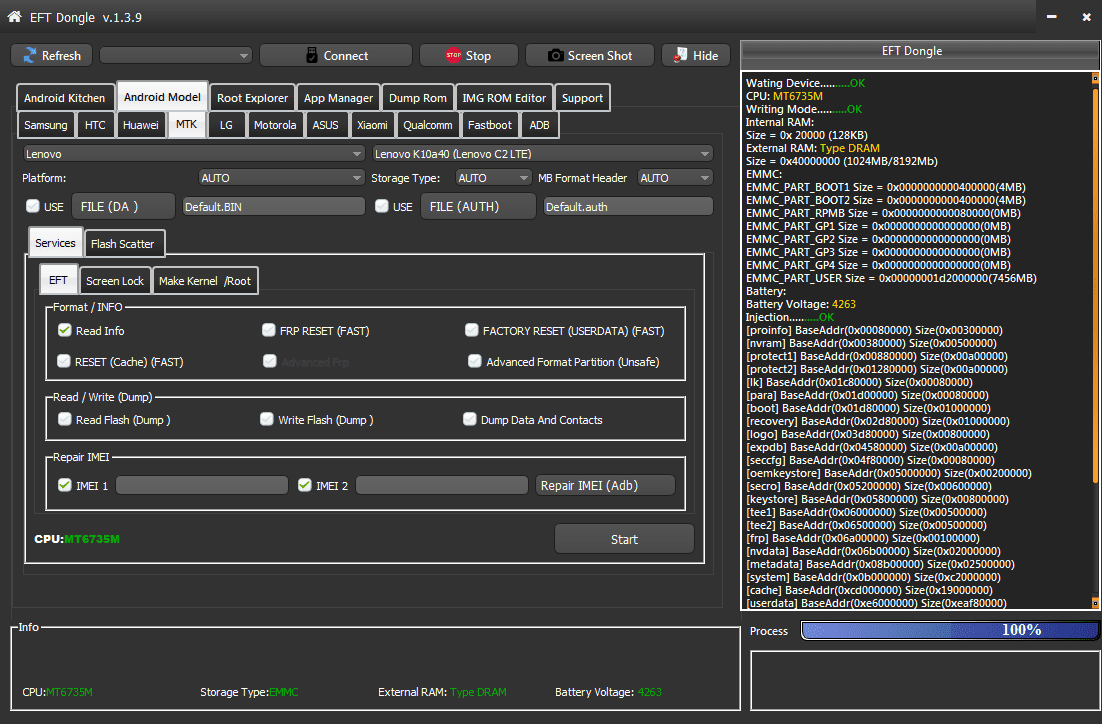Viewport: 1102px width, 724px height.
Task: Click the Repair IMEI (Adb) button
Action: click(605, 485)
